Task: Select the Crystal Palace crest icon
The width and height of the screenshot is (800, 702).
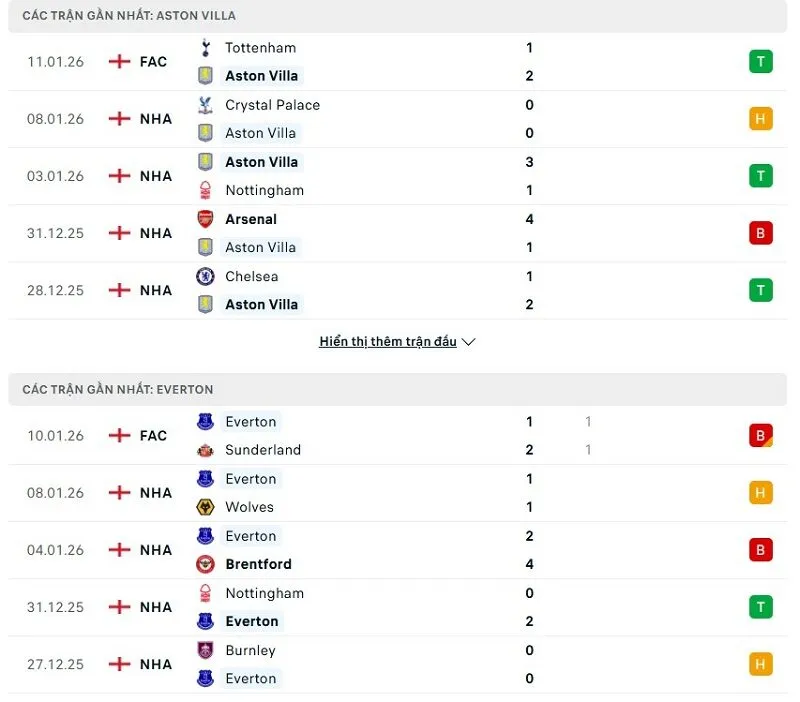Action: [x=205, y=104]
